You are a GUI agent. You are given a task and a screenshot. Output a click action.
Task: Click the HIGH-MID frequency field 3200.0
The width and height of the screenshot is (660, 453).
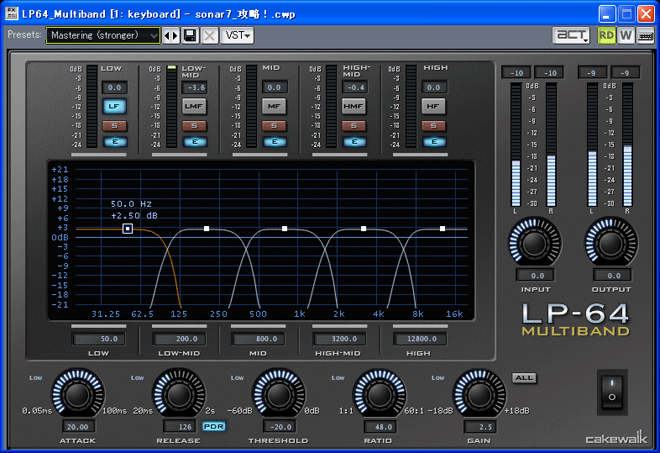[x=339, y=339]
